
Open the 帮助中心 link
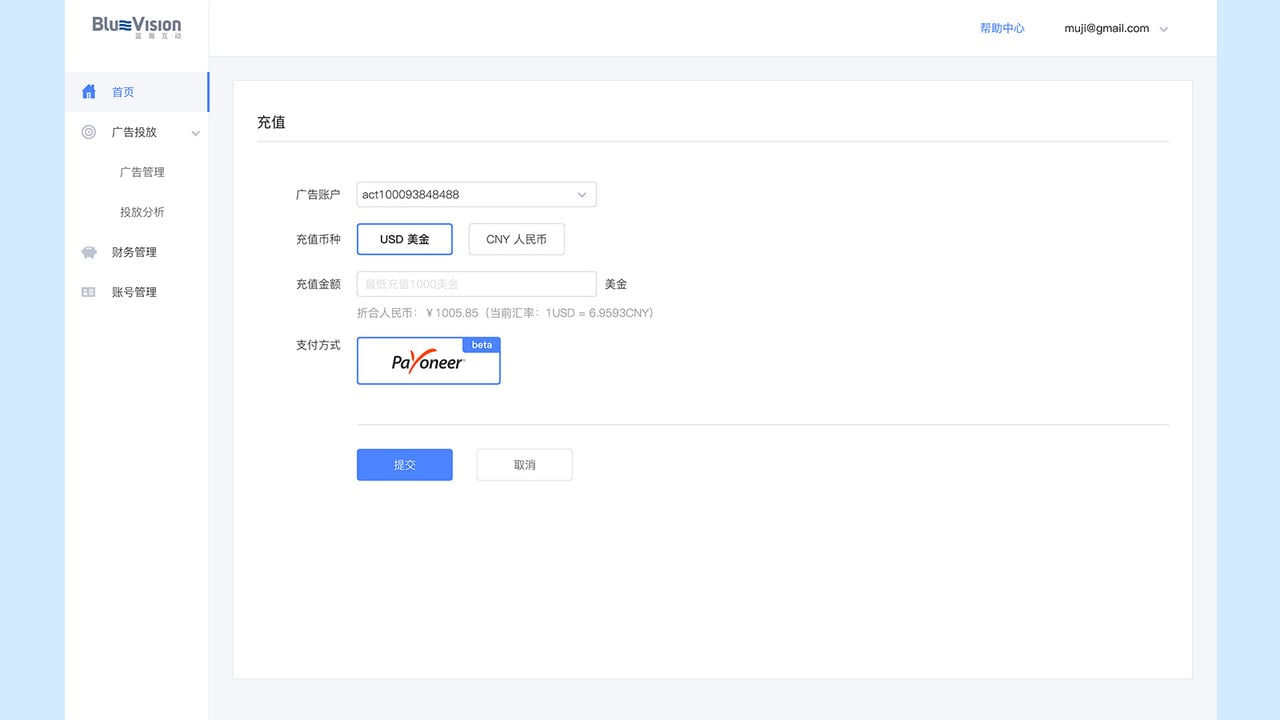tap(1002, 28)
